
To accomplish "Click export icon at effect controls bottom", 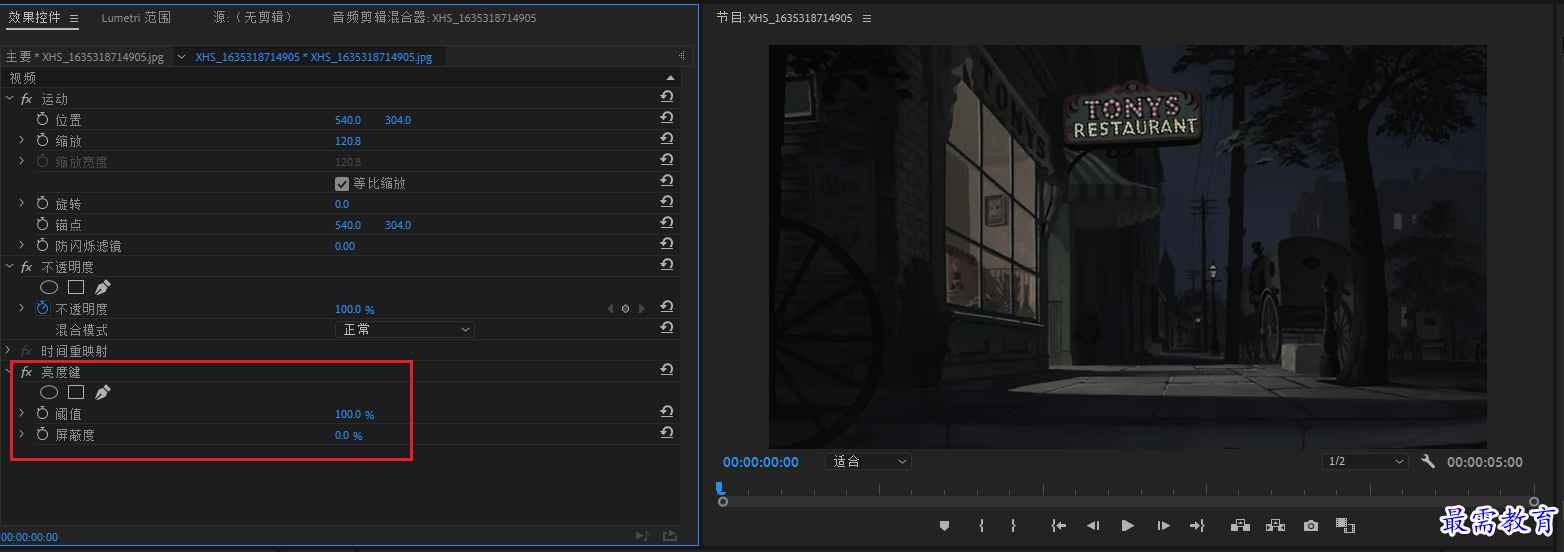I will point(669,537).
